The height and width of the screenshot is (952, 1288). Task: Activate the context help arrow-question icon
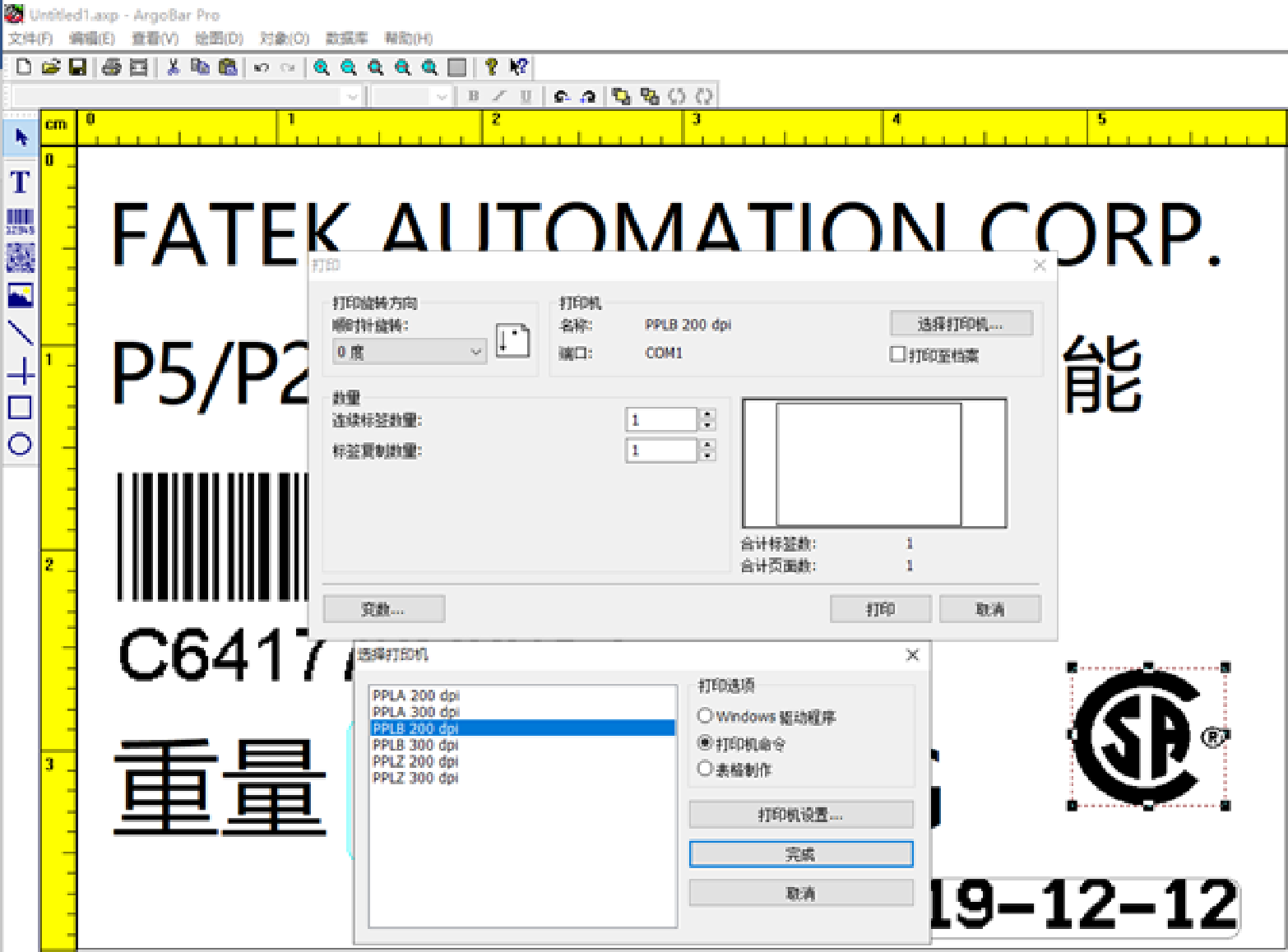pyautogui.click(x=518, y=67)
